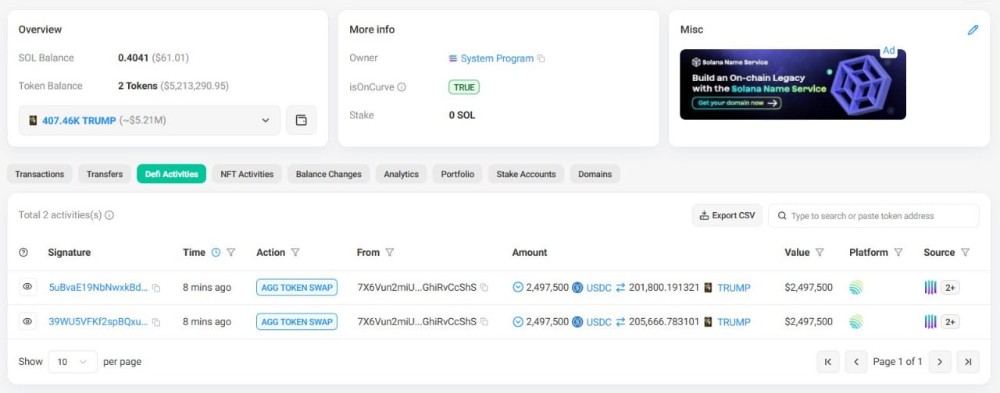
Task: Copy the From address in second row
Action: (x=484, y=322)
